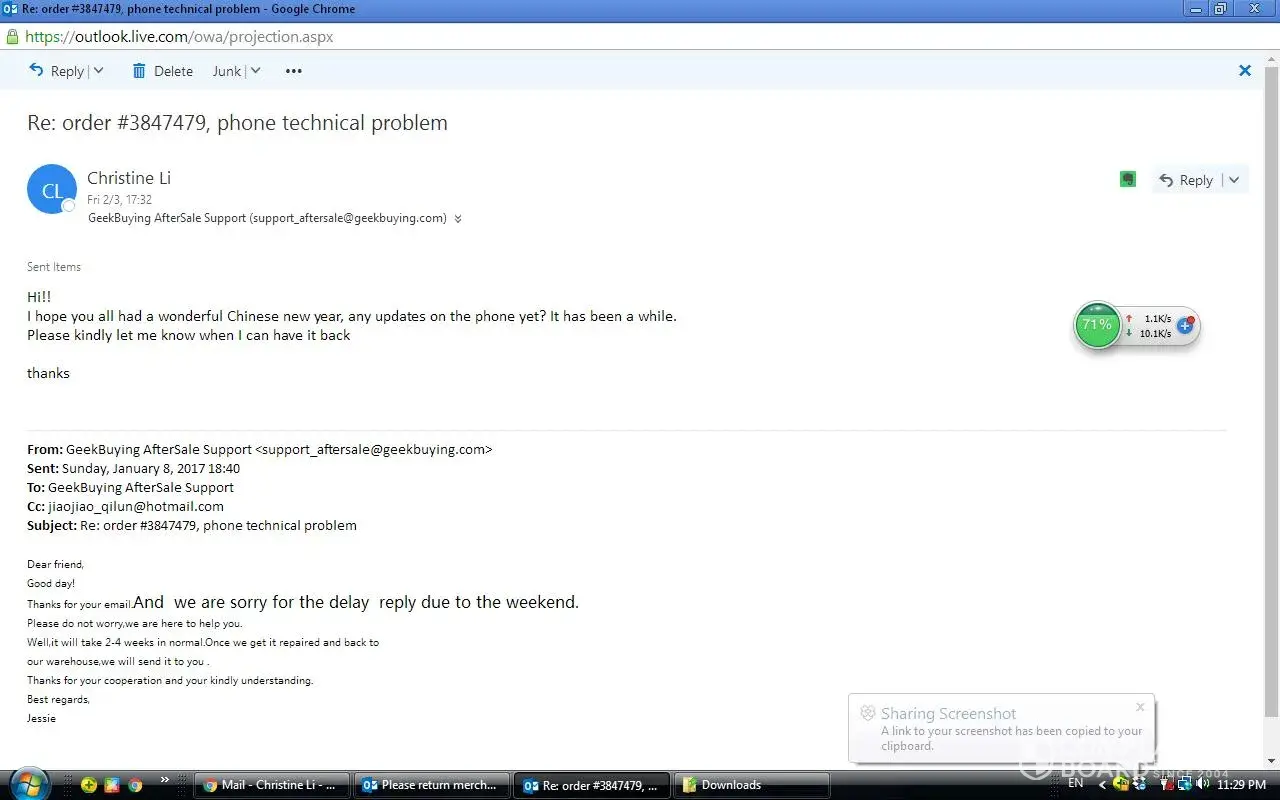1280x800 pixels.
Task: Click the Sharing Screenshot notification icon
Action: 867,713
